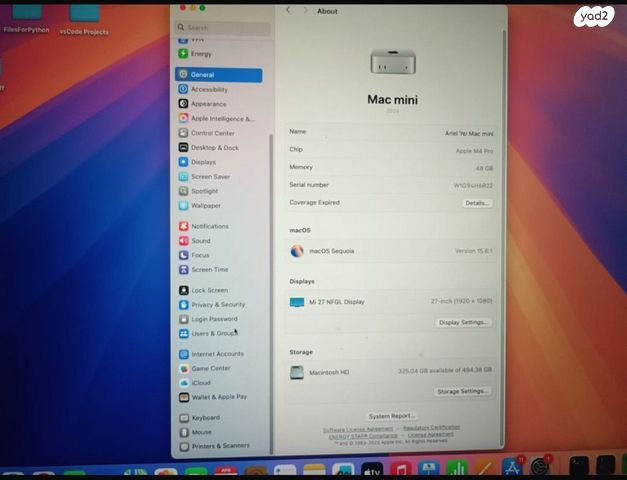
Task: Click the vsCode Projects desktop folder
Action: pyautogui.click(x=84, y=21)
